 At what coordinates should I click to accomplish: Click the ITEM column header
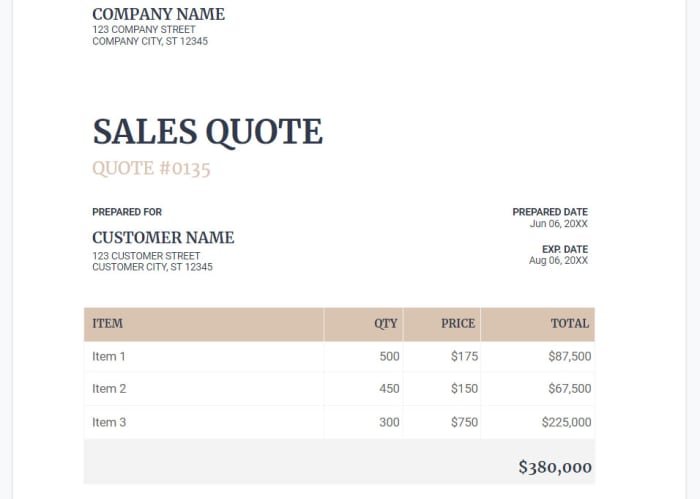pos(108,324)
